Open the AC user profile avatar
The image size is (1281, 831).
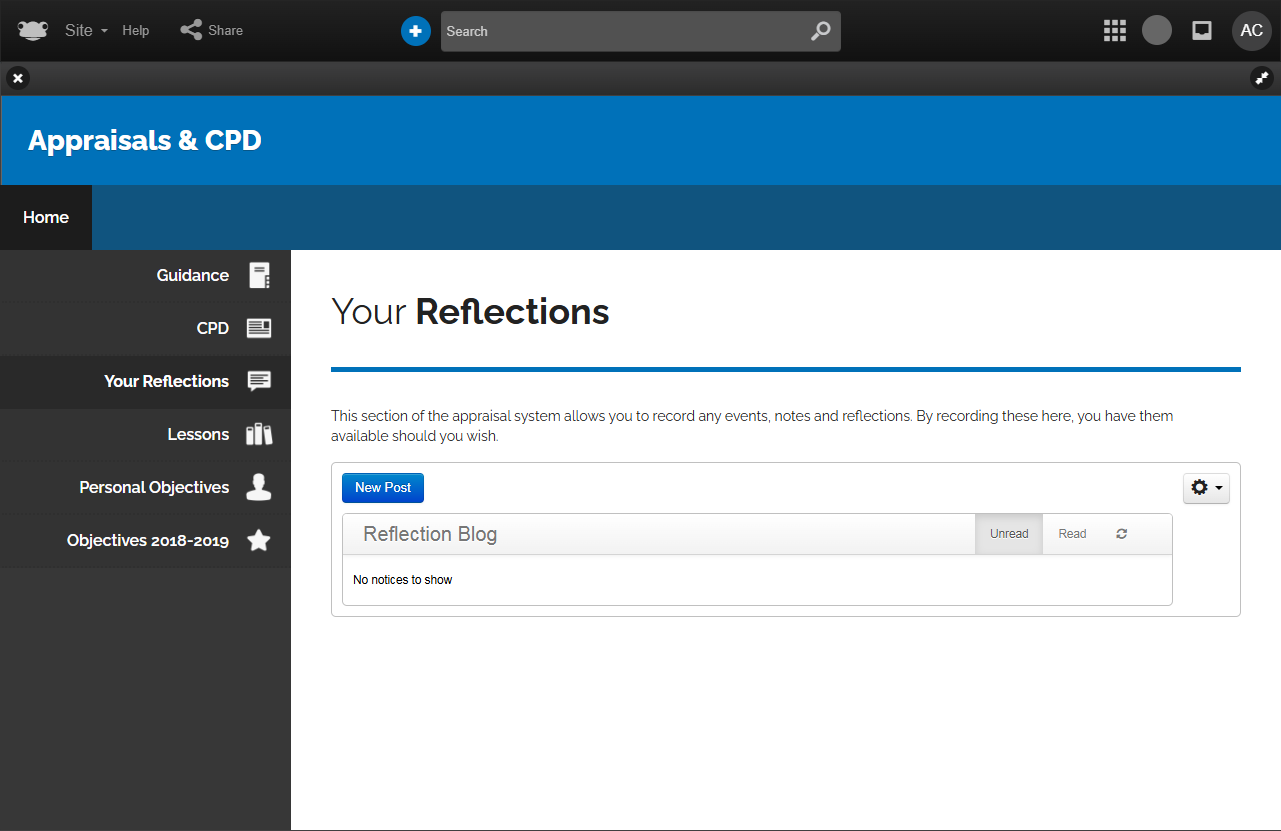[1251, 31]
